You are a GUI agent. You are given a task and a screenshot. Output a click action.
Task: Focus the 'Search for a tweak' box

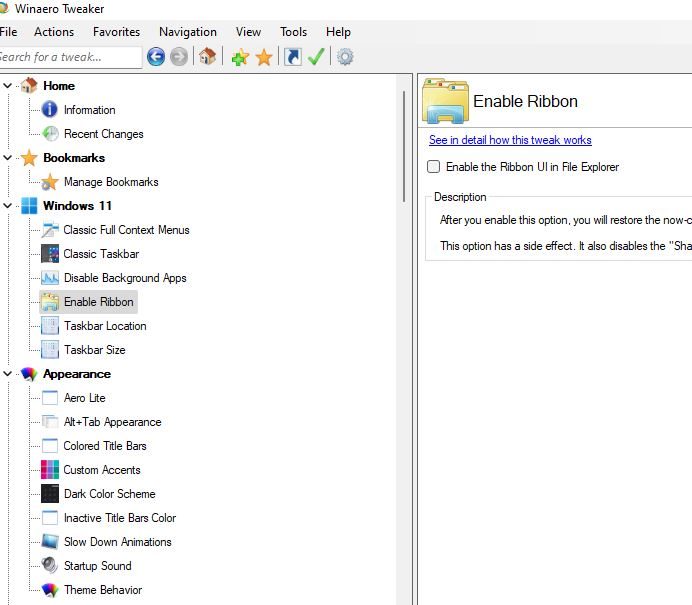point(71,57)
